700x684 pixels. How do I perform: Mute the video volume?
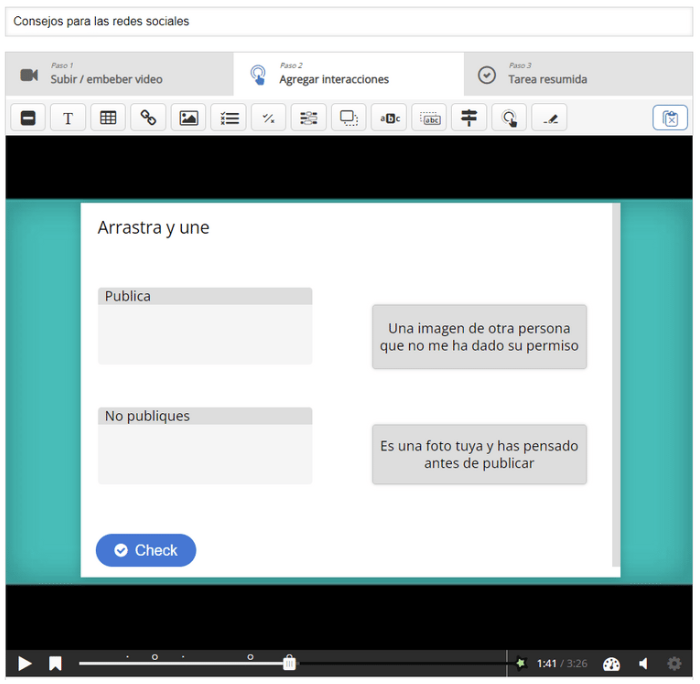click(x=643, y=663)
